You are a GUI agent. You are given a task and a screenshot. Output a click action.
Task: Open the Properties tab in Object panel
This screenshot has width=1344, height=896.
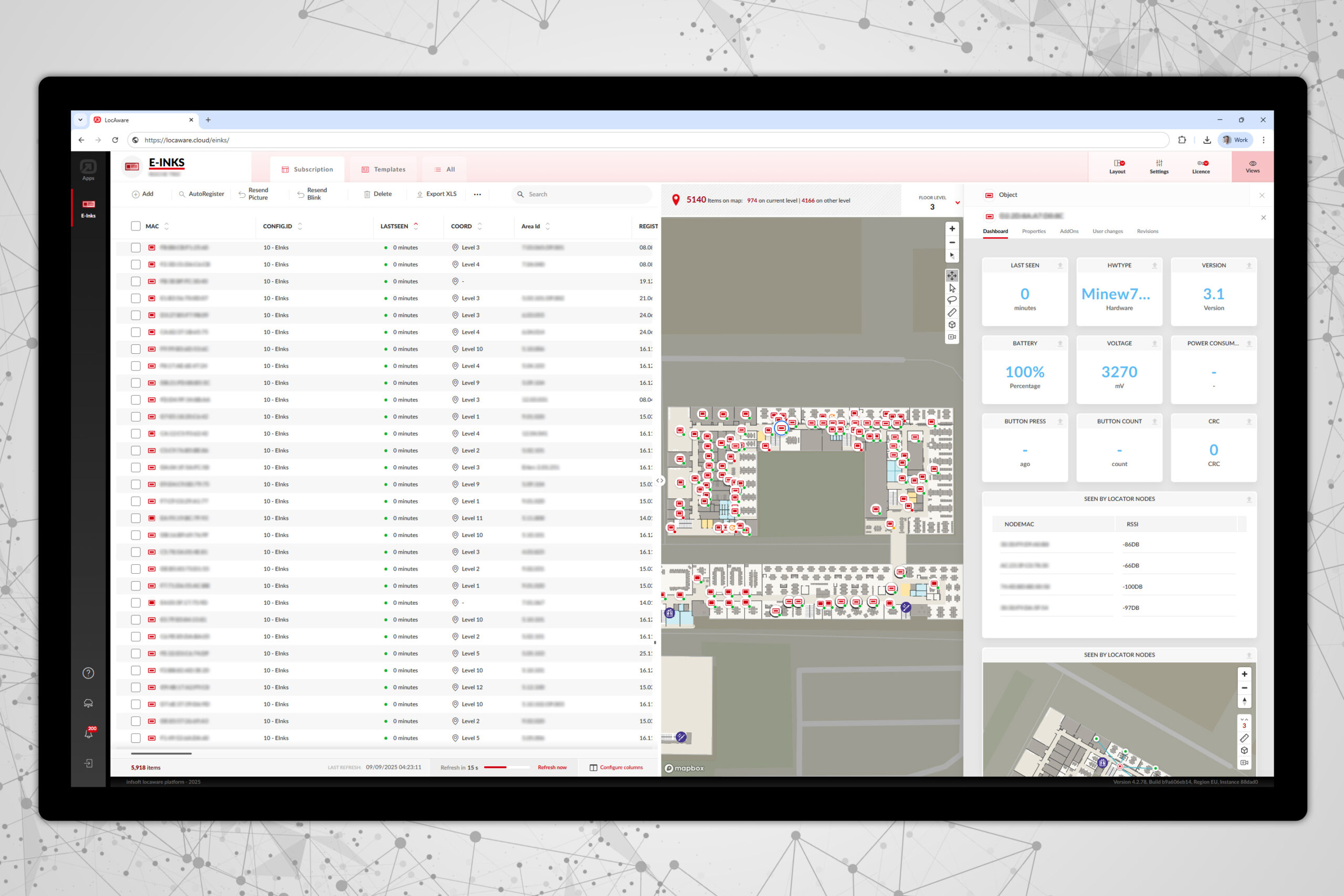[x=1034, y=231]
